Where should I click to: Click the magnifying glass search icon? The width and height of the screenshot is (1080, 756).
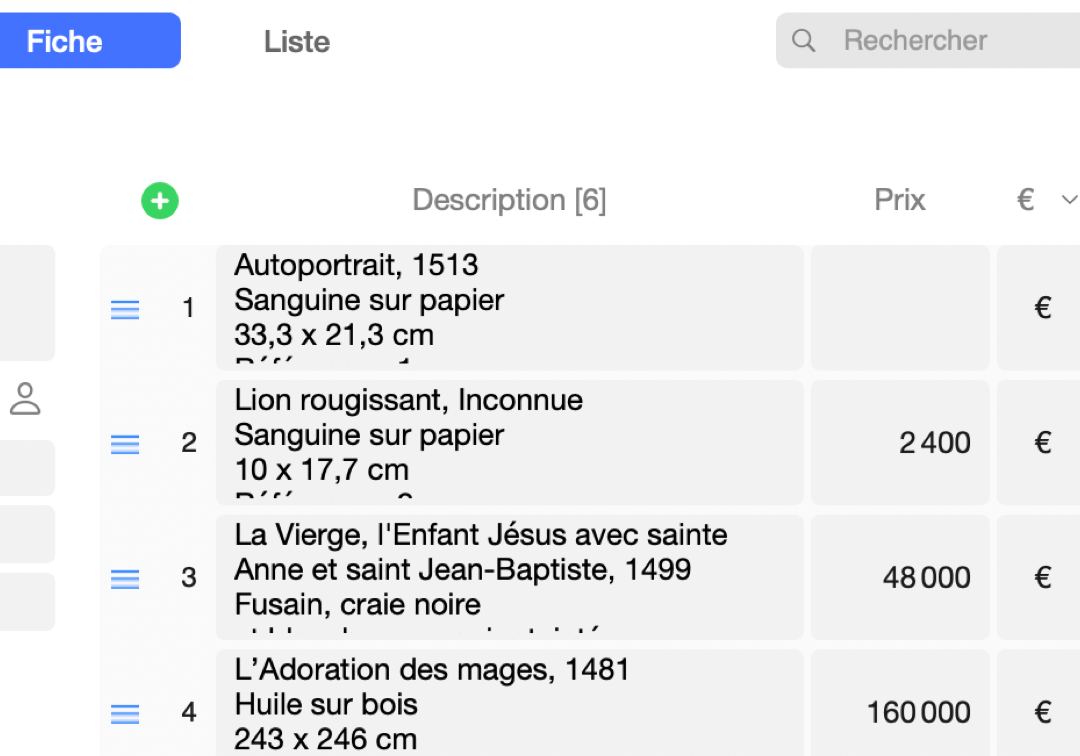804,40
